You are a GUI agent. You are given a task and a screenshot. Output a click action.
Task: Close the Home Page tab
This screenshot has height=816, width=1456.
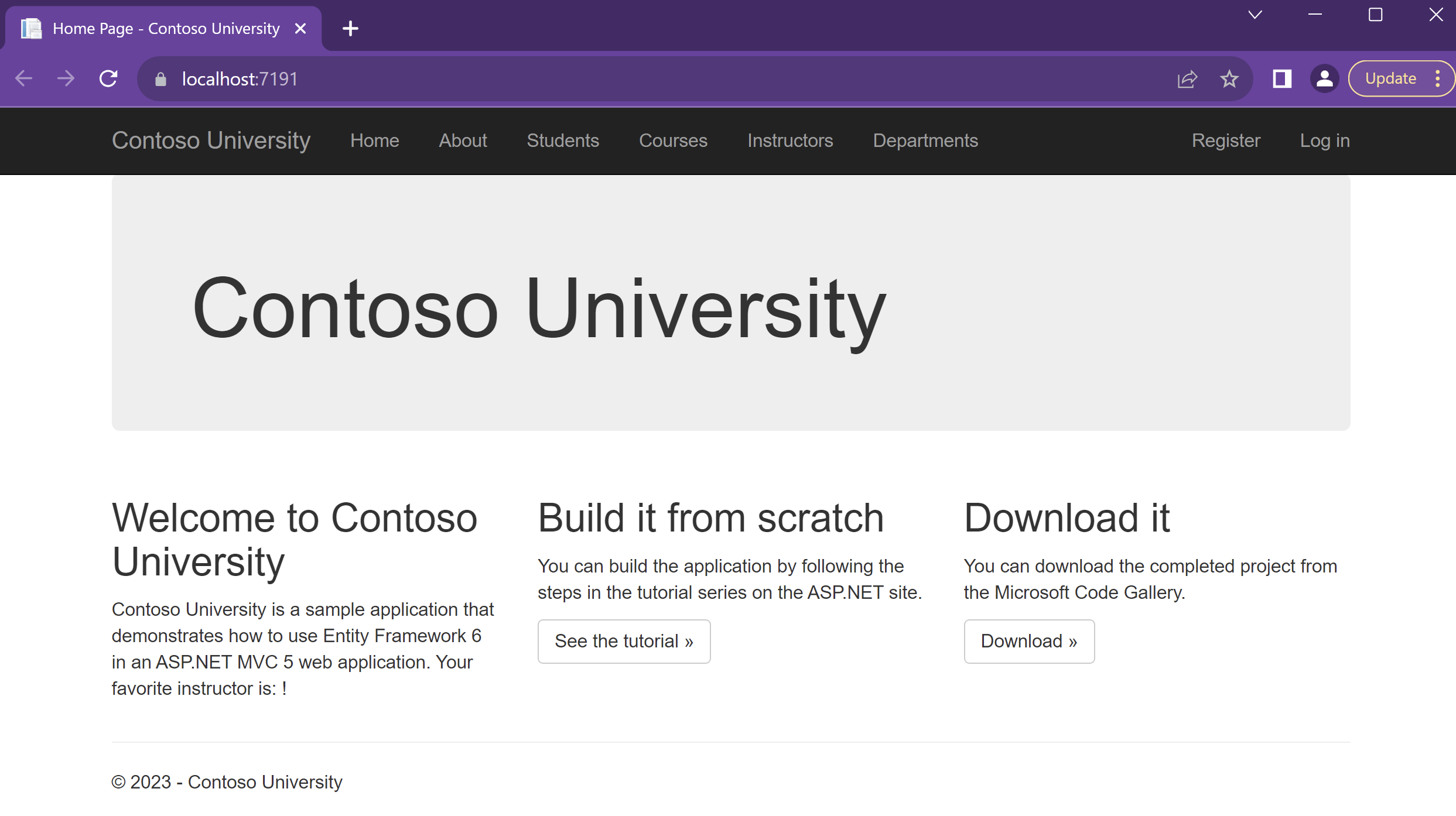pos(300,28)
